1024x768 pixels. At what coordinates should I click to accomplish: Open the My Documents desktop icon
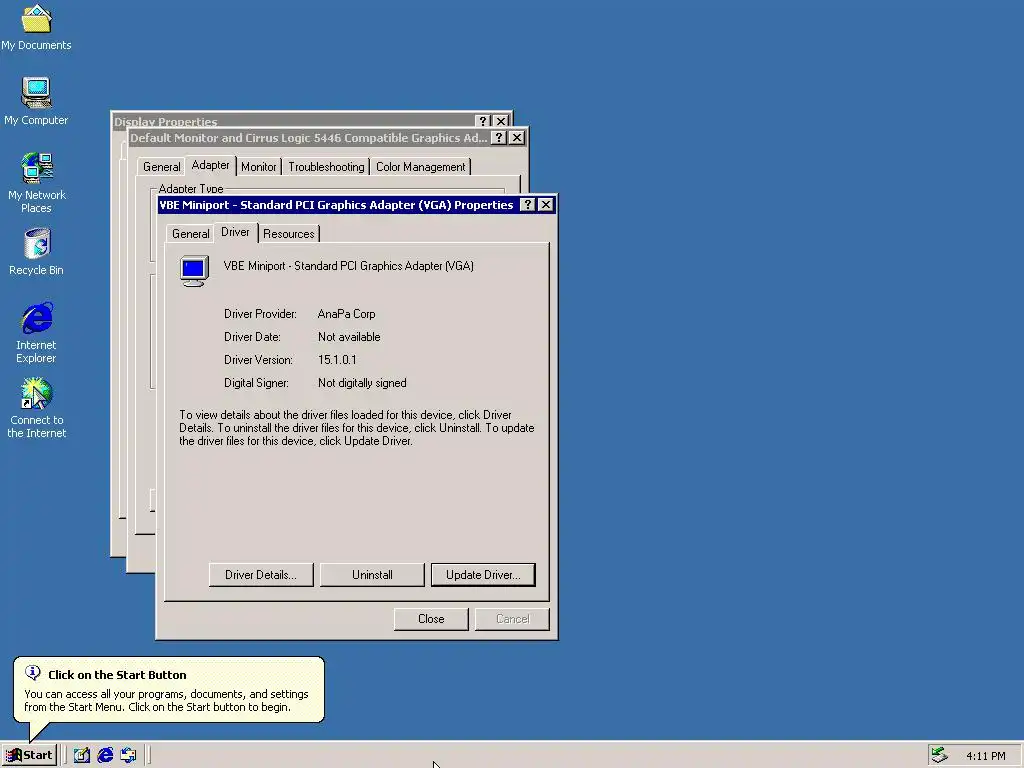click(36, 27)
